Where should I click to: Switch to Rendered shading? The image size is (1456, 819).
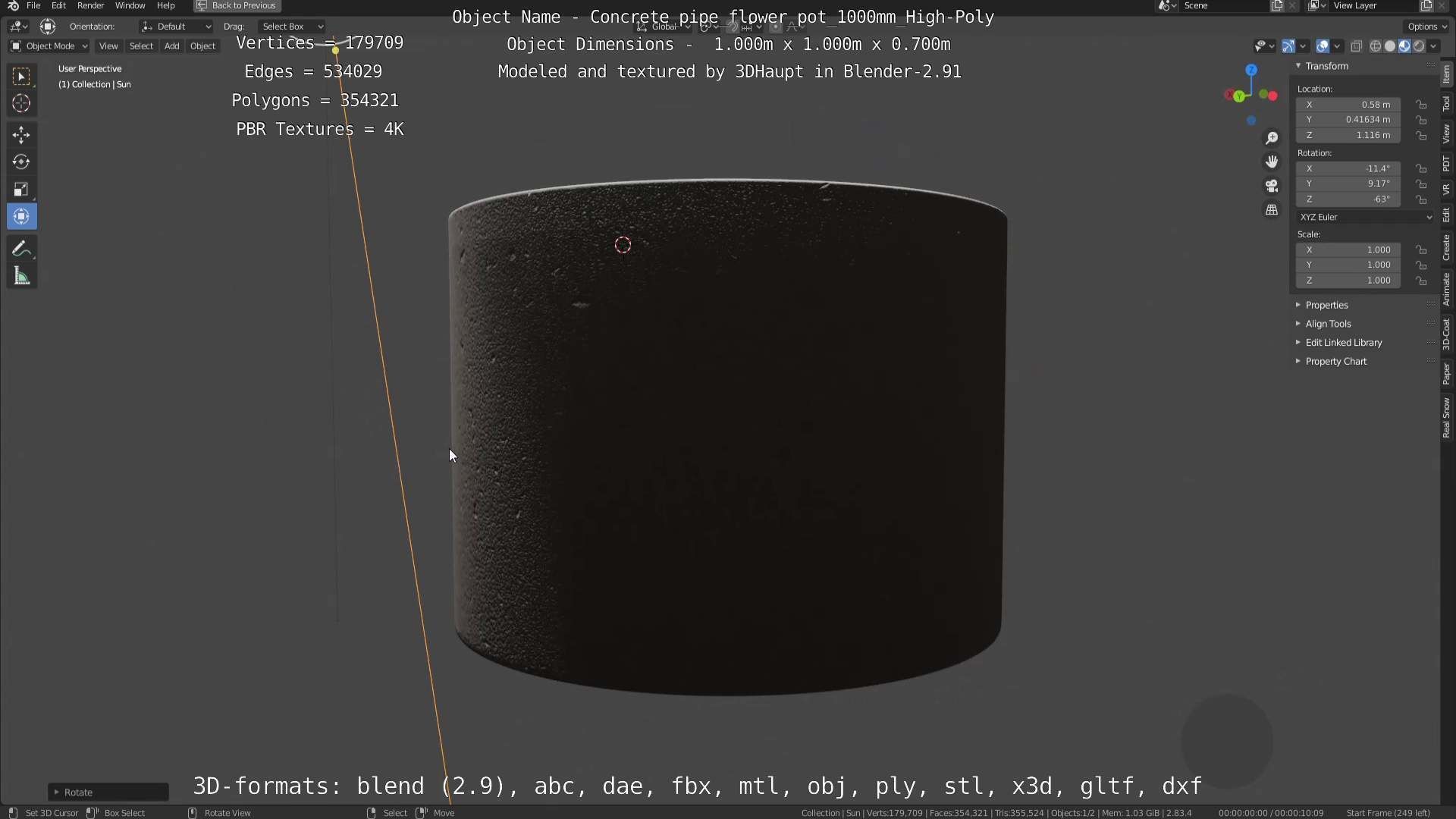[1419, 46]
